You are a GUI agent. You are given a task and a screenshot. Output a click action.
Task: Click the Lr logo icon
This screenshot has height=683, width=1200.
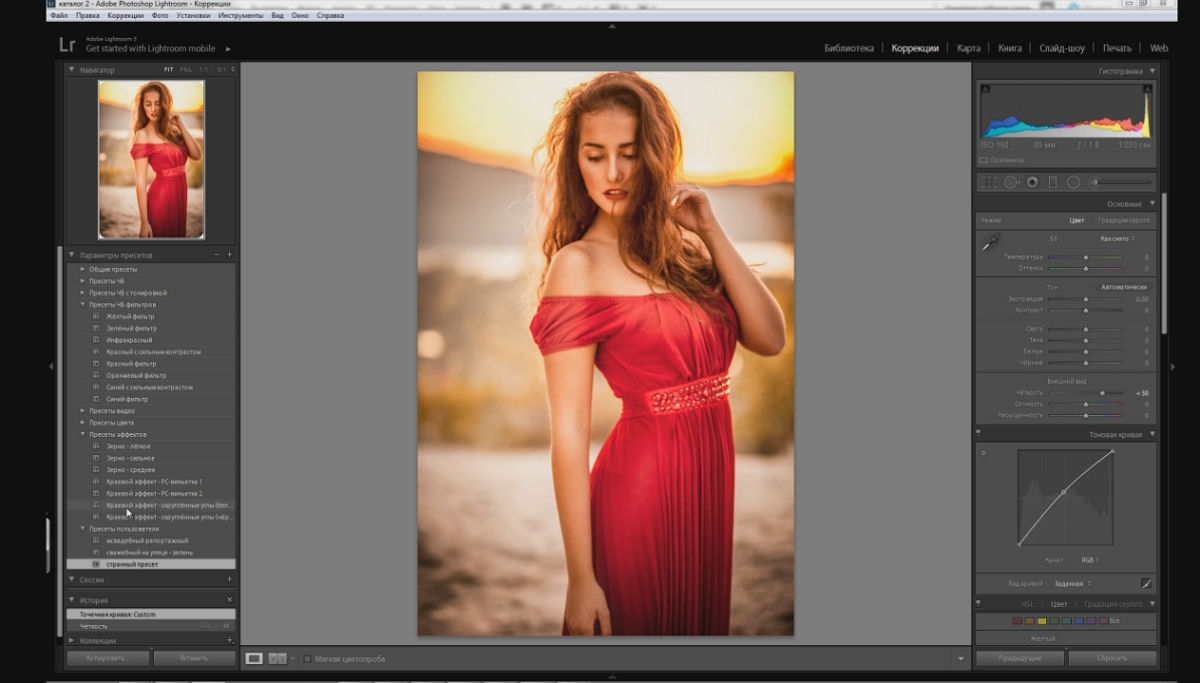(x=66, y=44)
